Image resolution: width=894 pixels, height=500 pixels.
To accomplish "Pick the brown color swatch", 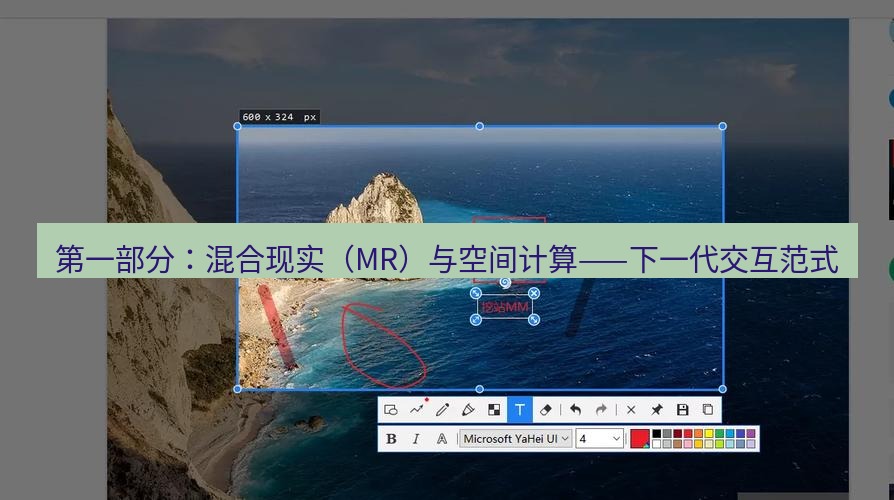I will point(677,444).
